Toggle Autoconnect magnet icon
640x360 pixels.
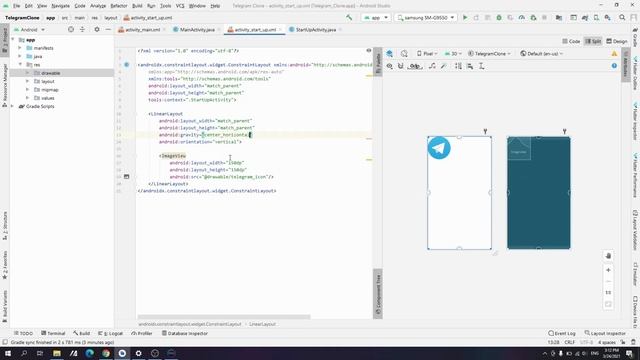pos(401,66)
